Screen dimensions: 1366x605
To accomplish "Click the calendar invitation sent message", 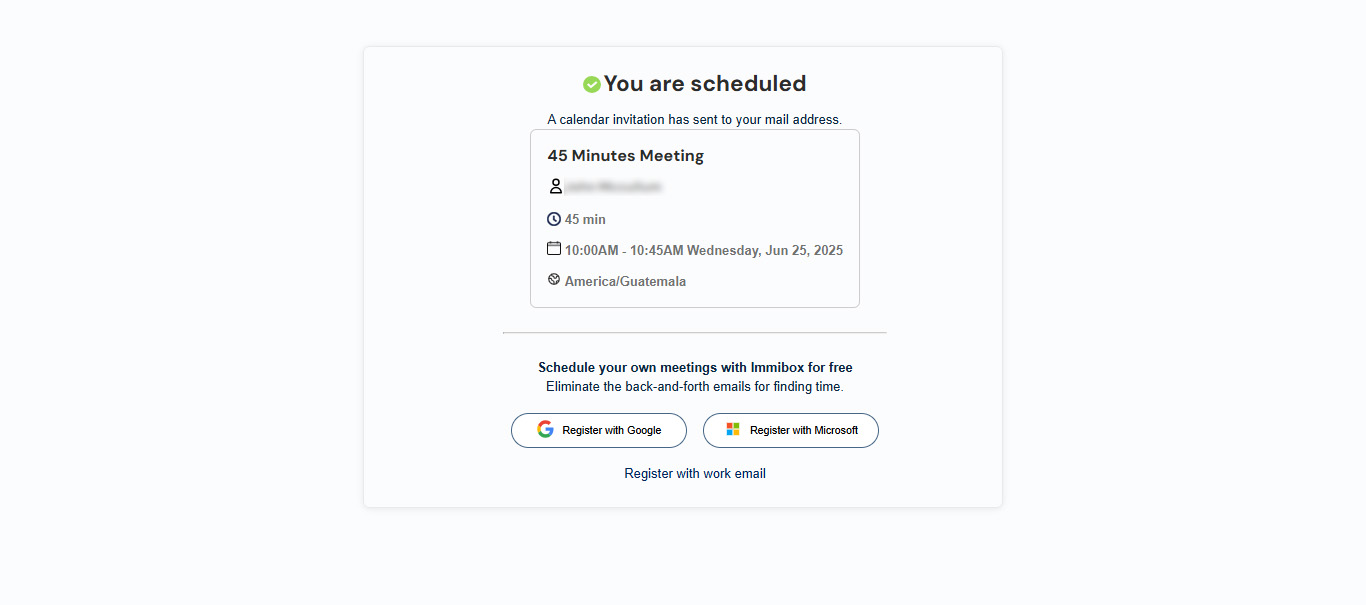I will click(695, 120).
